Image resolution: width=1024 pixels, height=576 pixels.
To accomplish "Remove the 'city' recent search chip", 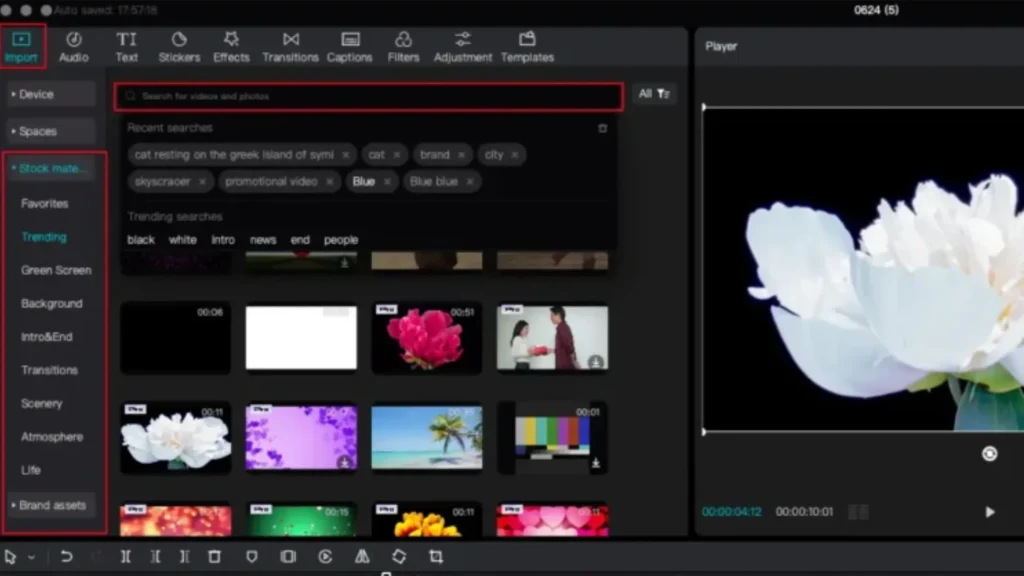I will tap(515, 155).
